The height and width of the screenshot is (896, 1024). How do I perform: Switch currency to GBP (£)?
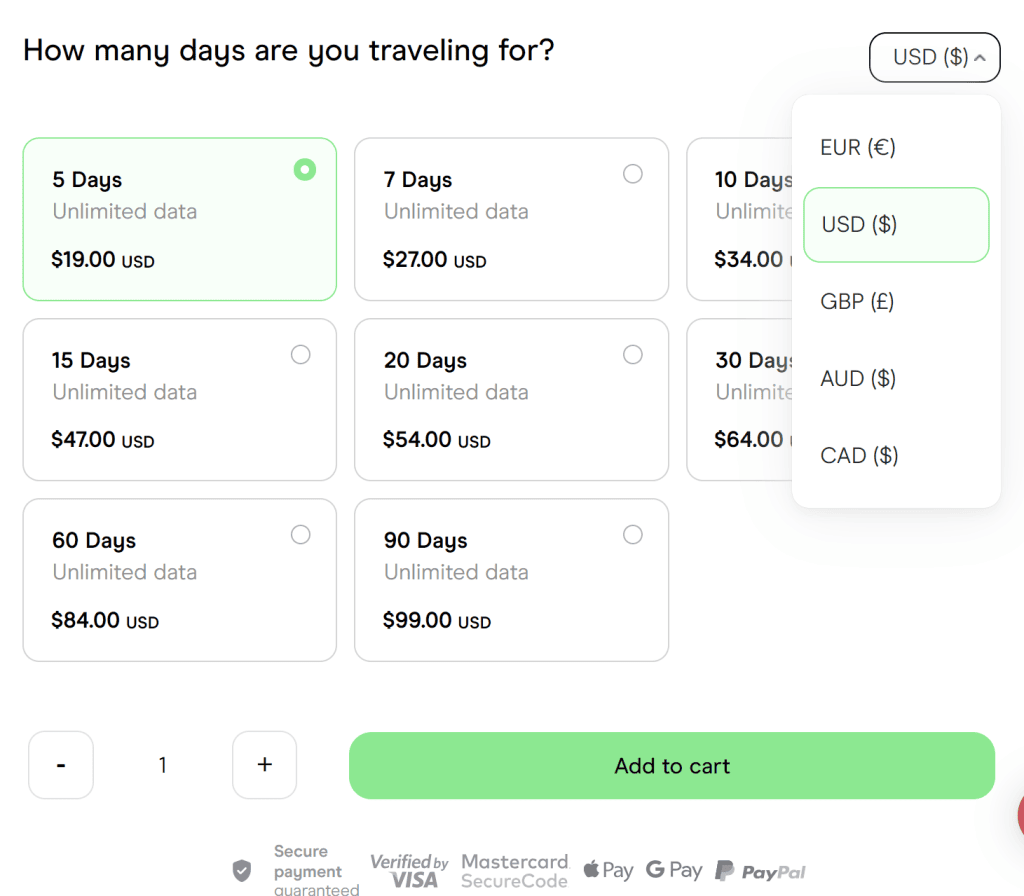tap(857, 301)
